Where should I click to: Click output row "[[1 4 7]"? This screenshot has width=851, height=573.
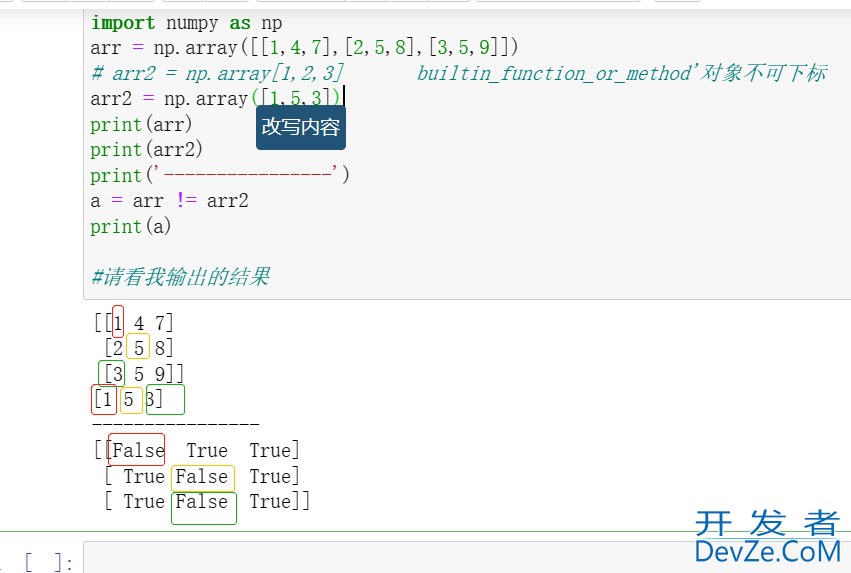tap(134, 323)
